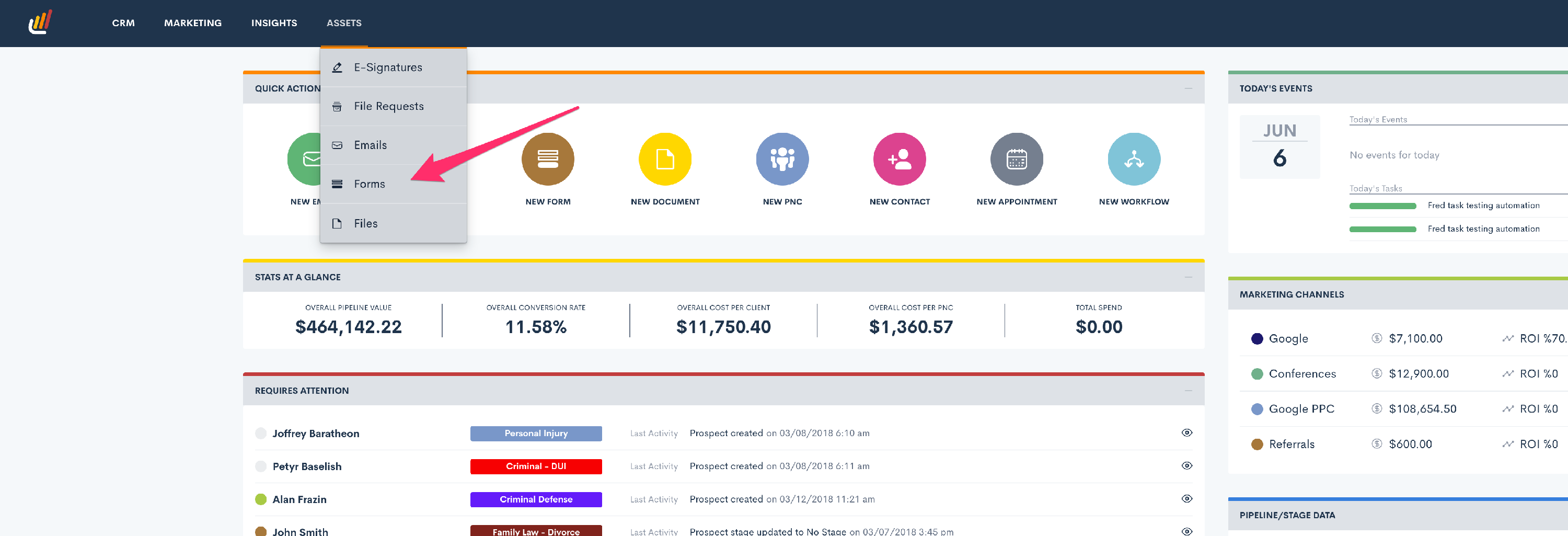
Task: Select the Conferences marketing channel
Action: pyautogui.click(x=1302, y=373)
